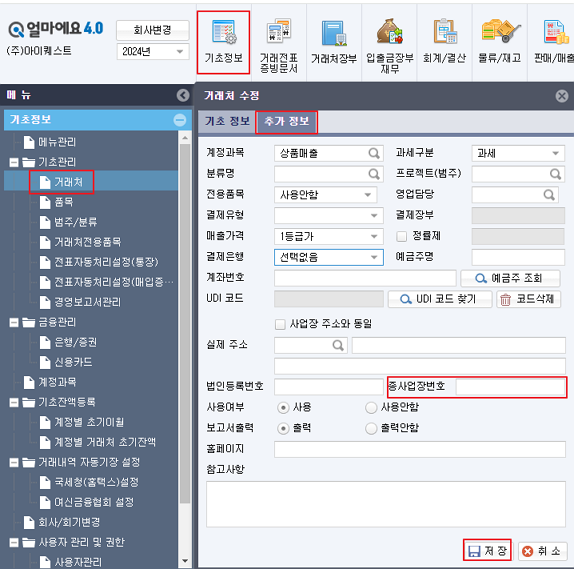
Task: Collapse the 거래내역 자동기장 설정 folder
Action: pyautogui.click(x=14, y=463)
